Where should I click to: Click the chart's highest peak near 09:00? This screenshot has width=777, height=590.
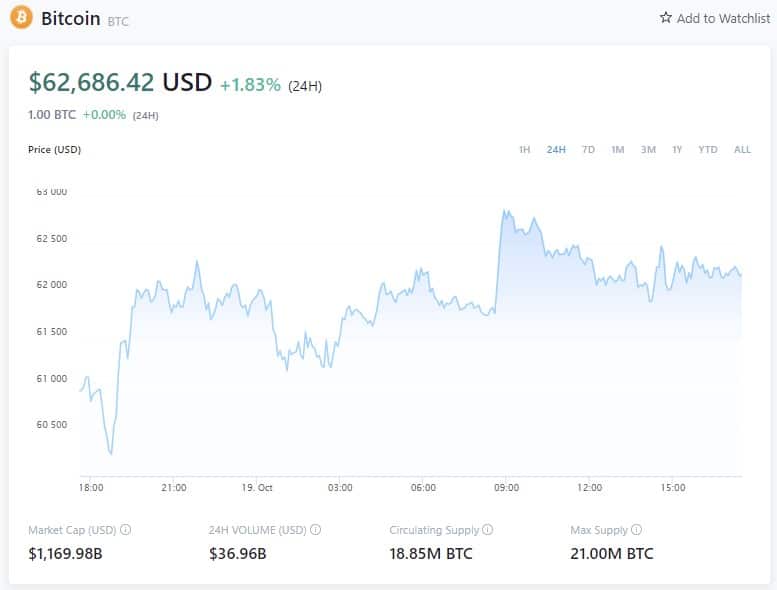tap(504, 211)
